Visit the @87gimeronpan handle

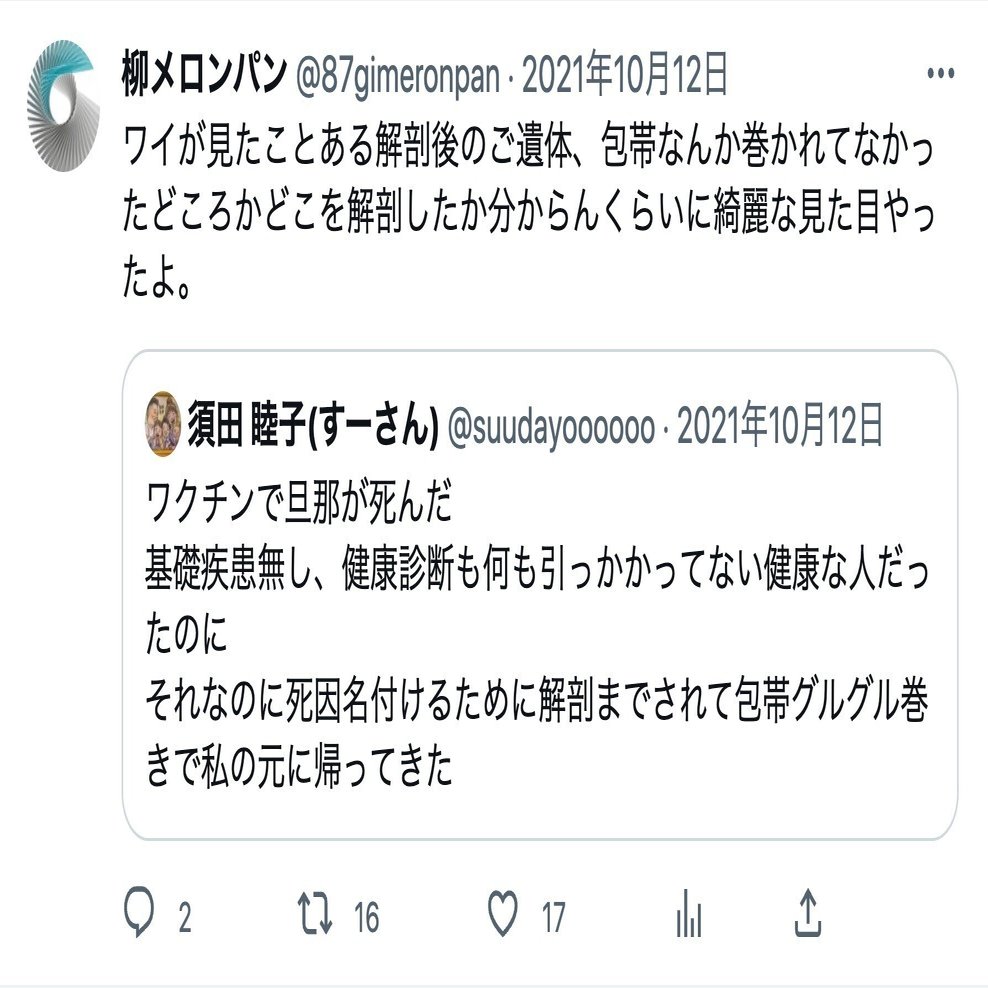[x=398, y=77]
